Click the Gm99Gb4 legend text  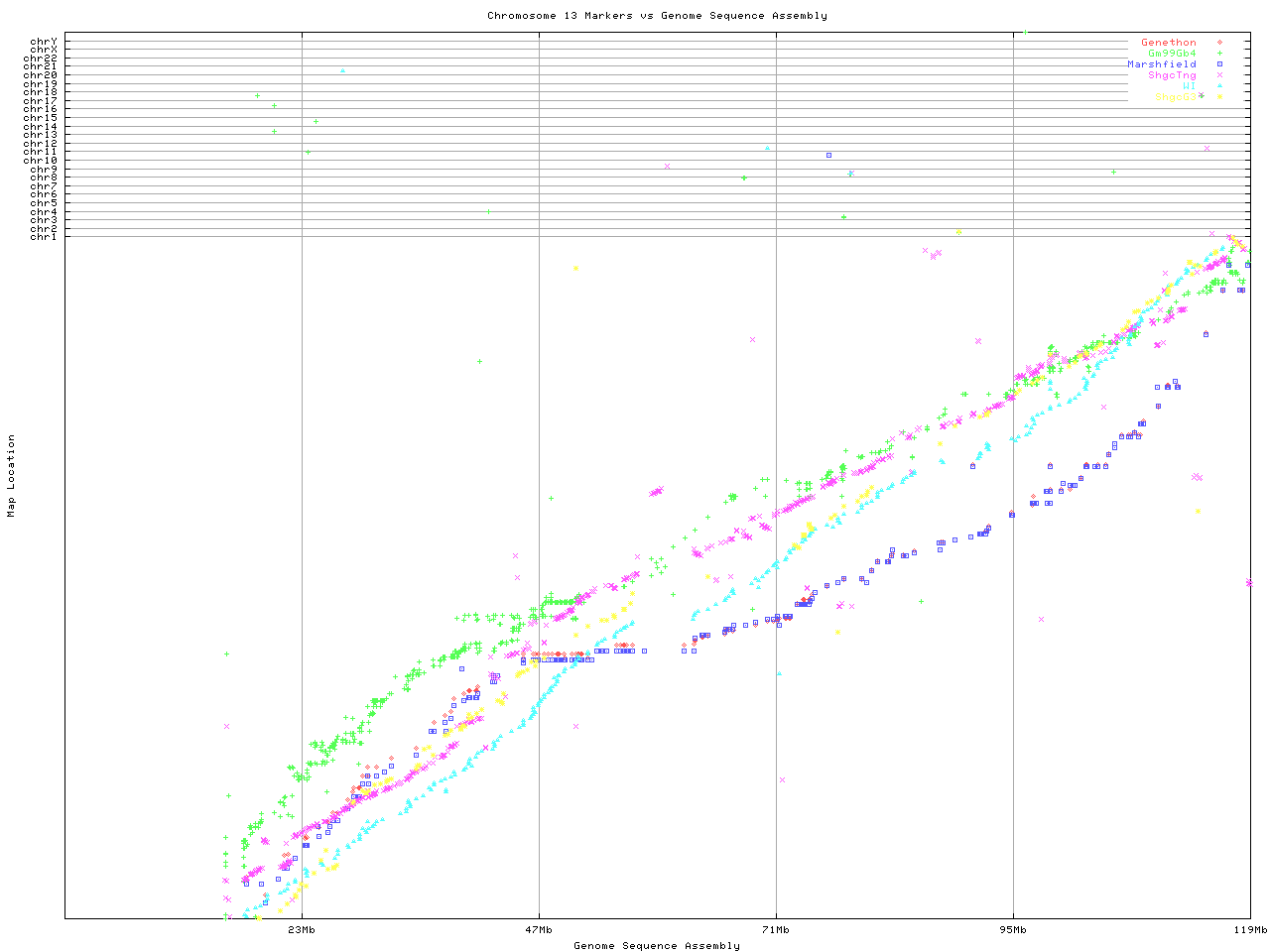tap(1172, 54)
